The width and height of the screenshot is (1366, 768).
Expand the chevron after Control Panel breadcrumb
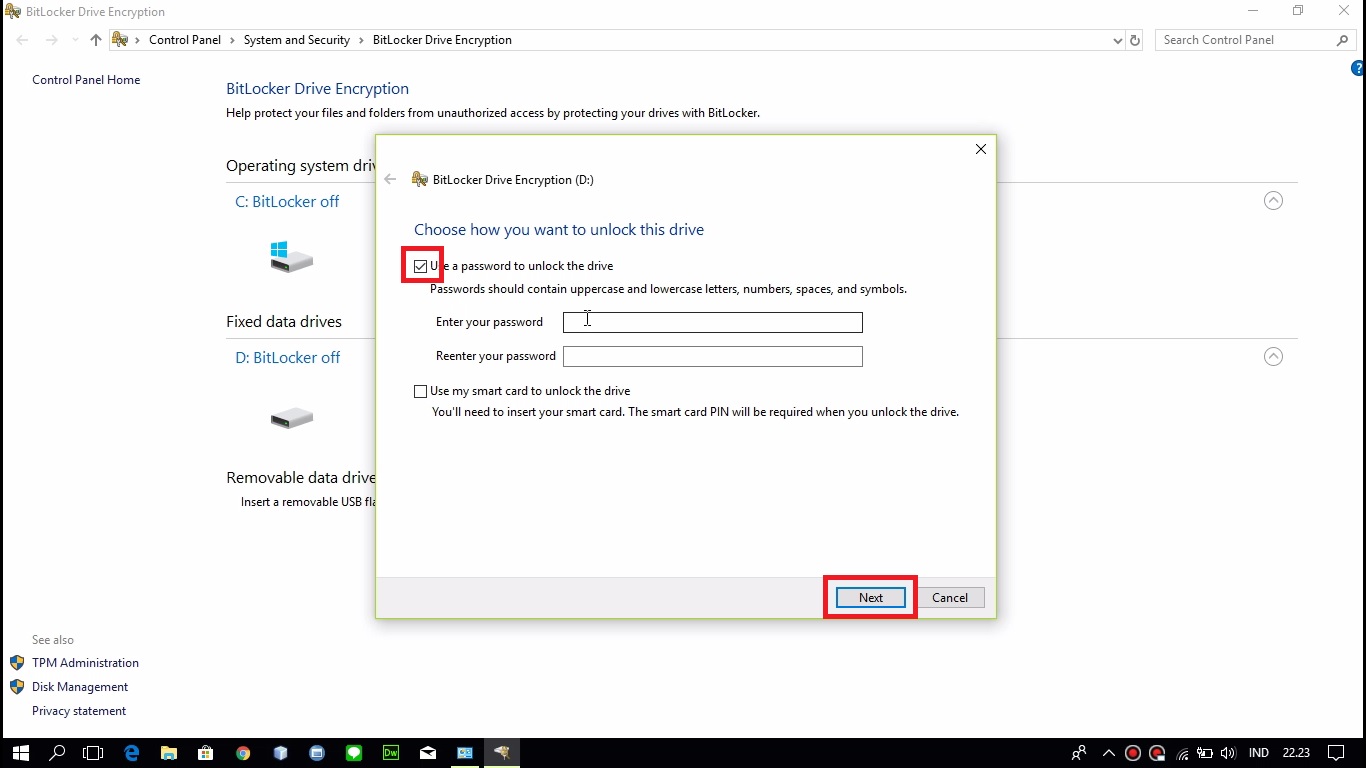pyautogui.click(x=232, y=40)
